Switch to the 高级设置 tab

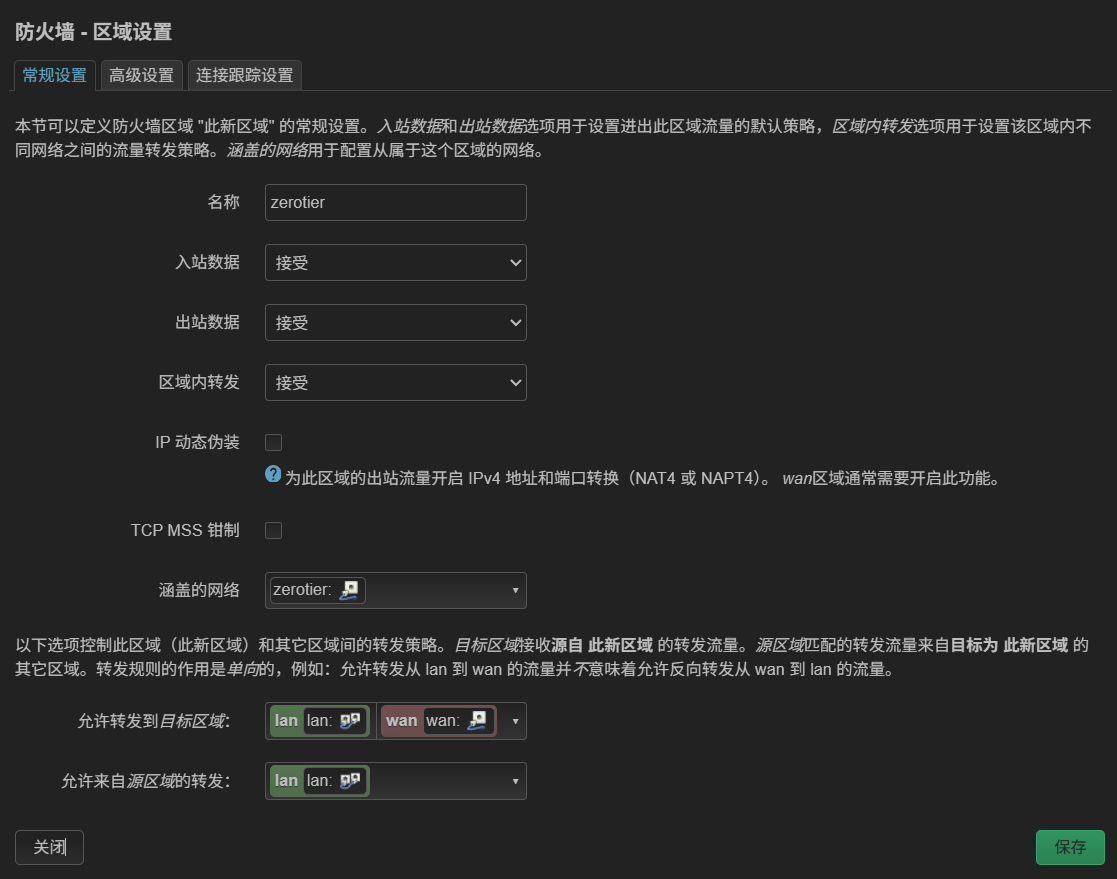[x=141, y=75]
